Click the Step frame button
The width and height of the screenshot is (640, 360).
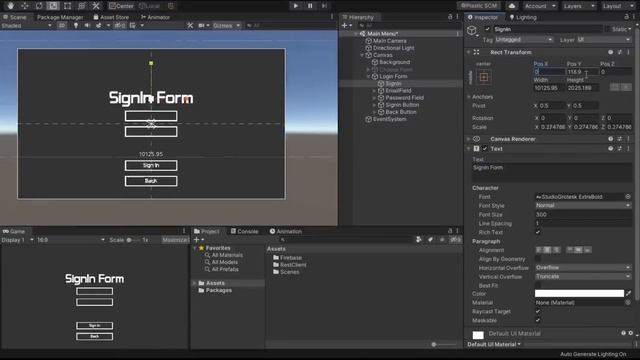[x=324, y=6]
